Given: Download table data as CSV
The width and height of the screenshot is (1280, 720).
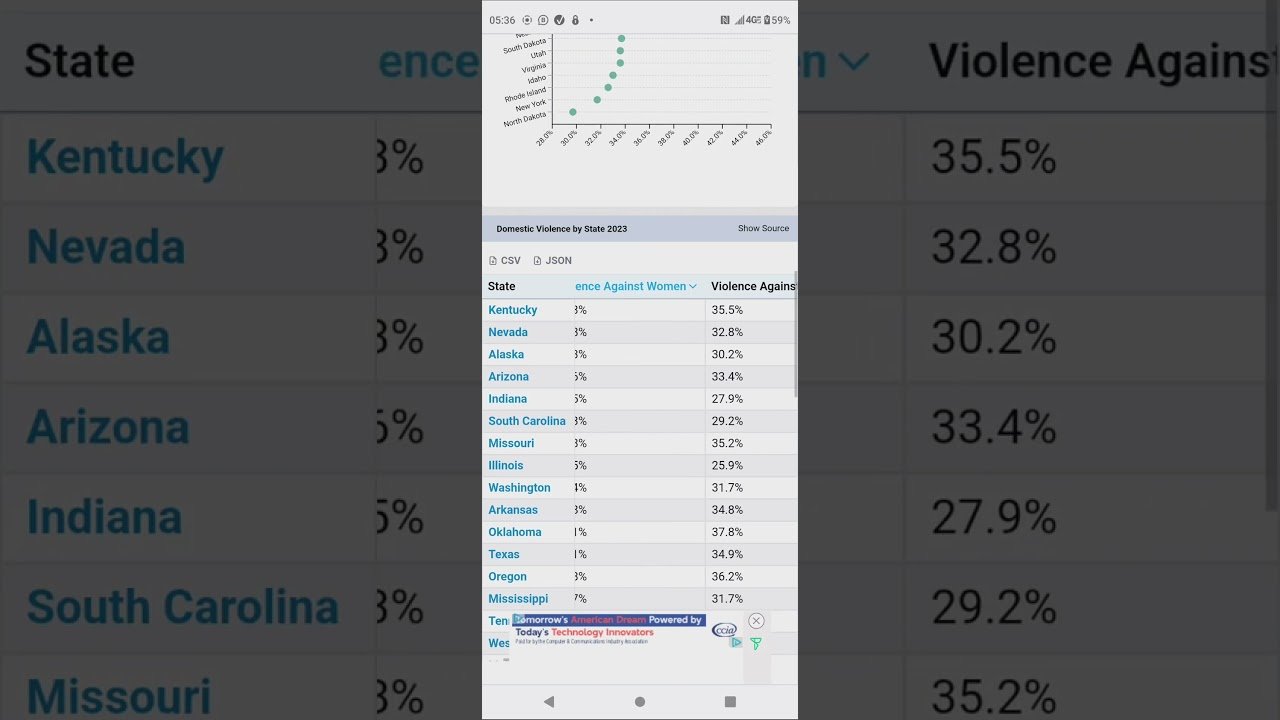Looking at the screenshot, I should pos(505,261).
